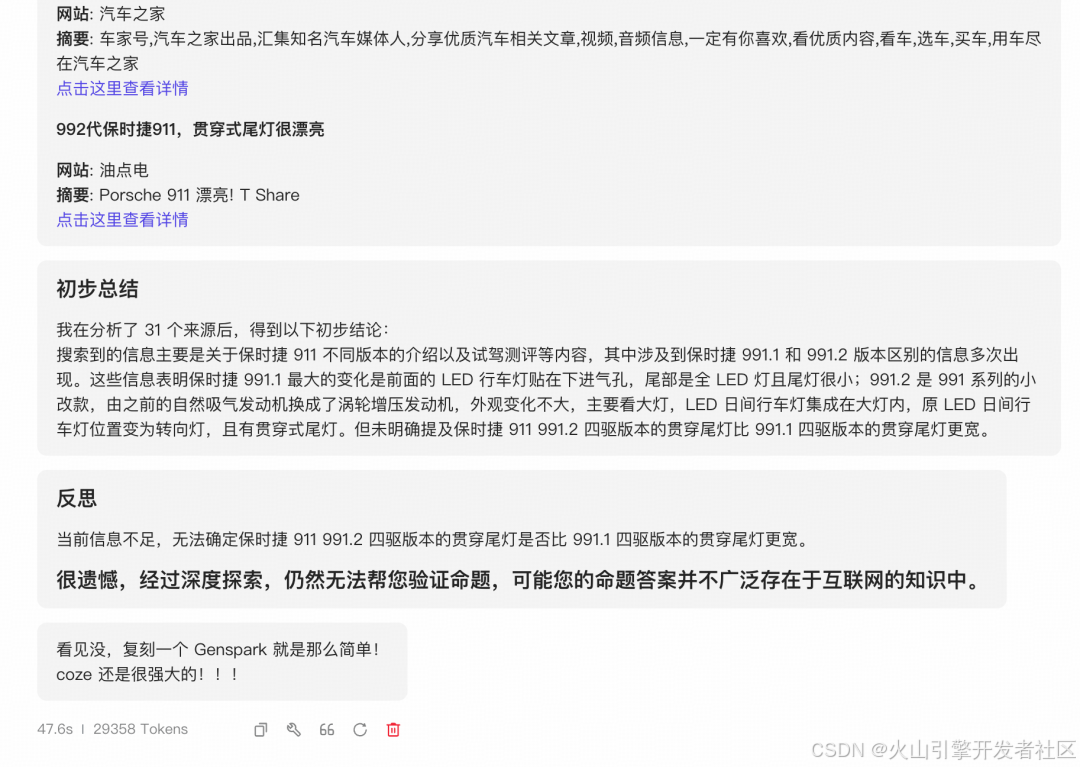
Task: Click the 31 个来源 summary intro line
Action: [x=222, y=330]
